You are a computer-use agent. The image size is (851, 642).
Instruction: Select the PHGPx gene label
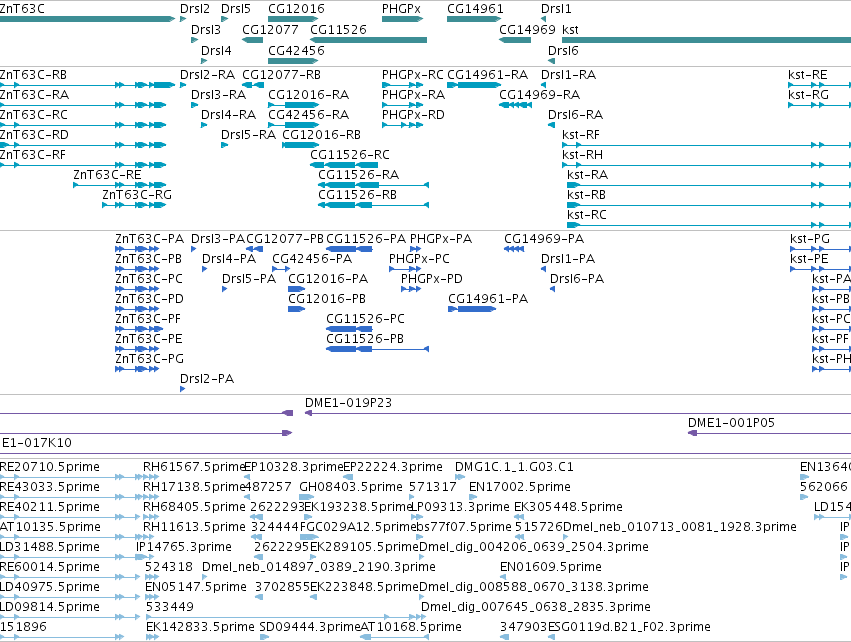tap(401, 9)
